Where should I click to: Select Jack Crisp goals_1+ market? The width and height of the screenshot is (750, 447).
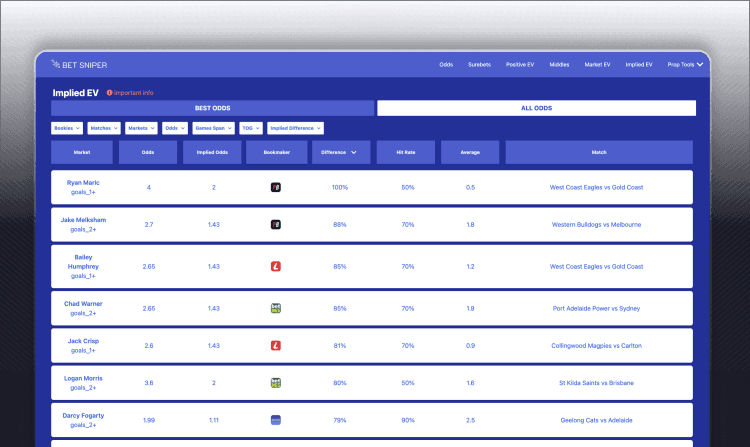coord(83,346)
